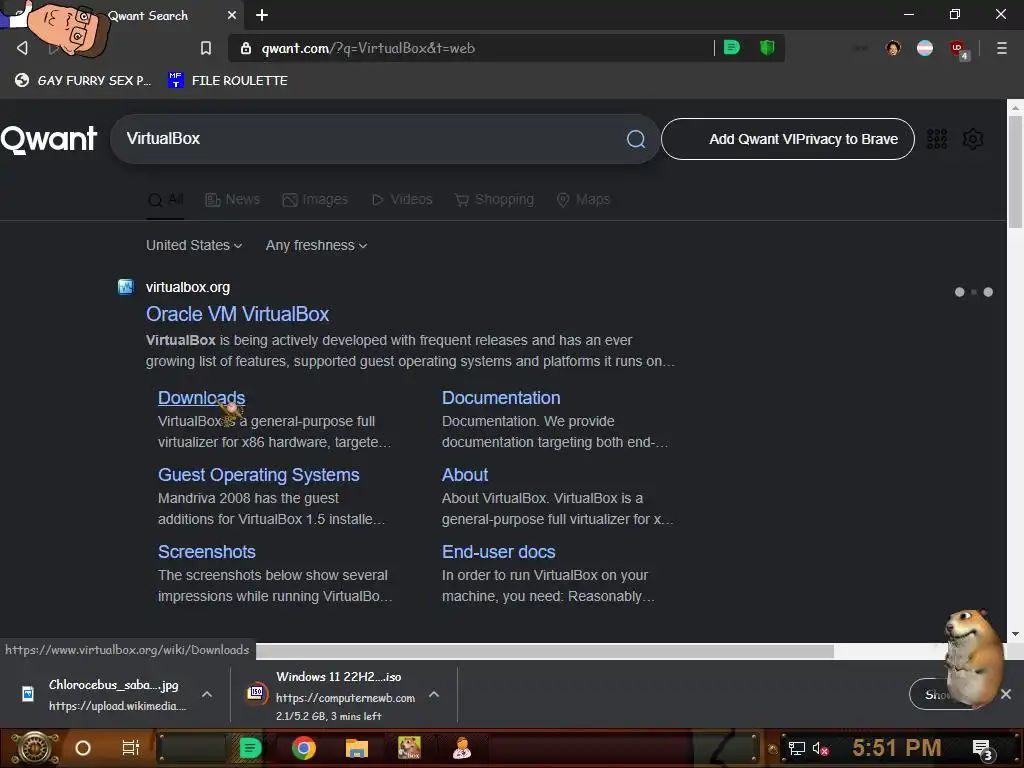The image size is (1024, 768).
Task: Click Add Qwant VIPrivacy to Brave
Action: click(788, 139)
